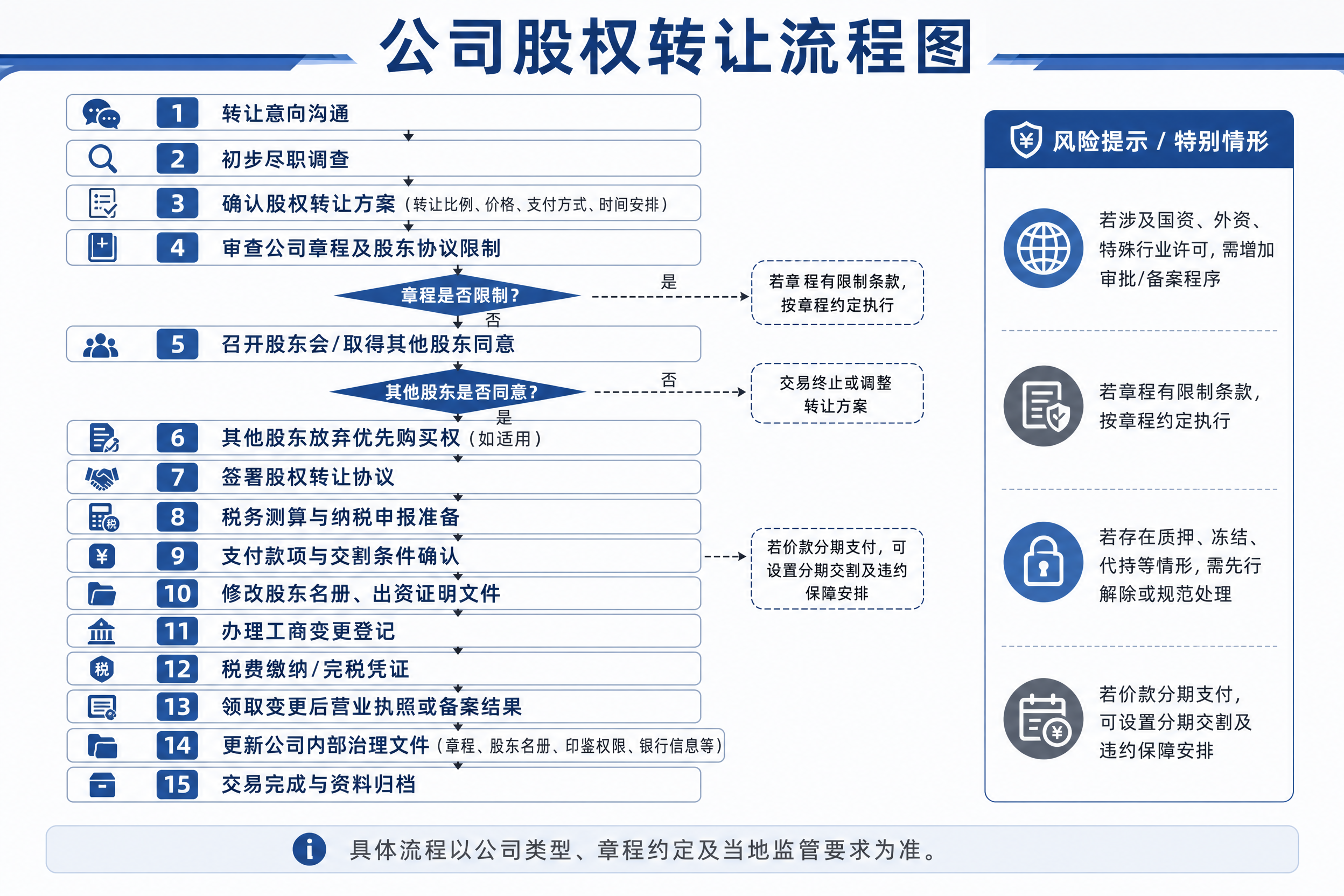Click the calendar yen icon in risk panel

click(1044, 719)
